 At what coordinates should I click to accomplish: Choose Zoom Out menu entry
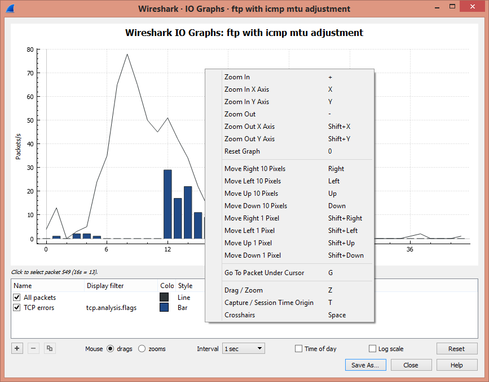coord(289,114)
